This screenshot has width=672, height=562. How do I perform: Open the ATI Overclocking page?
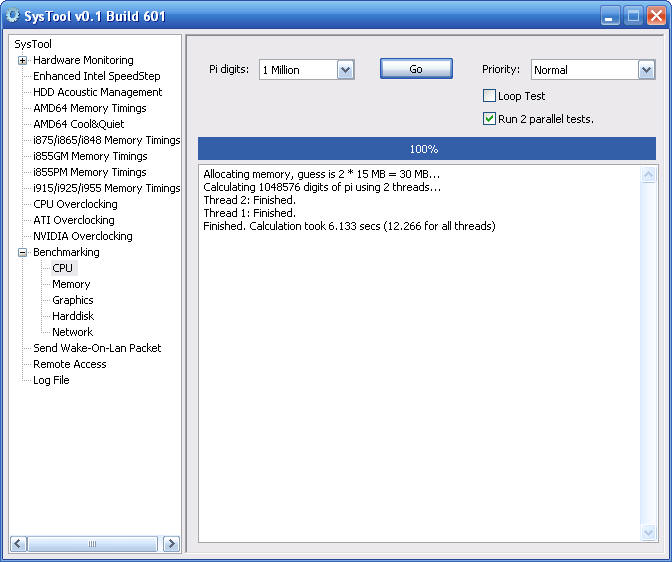coord(74,220)
